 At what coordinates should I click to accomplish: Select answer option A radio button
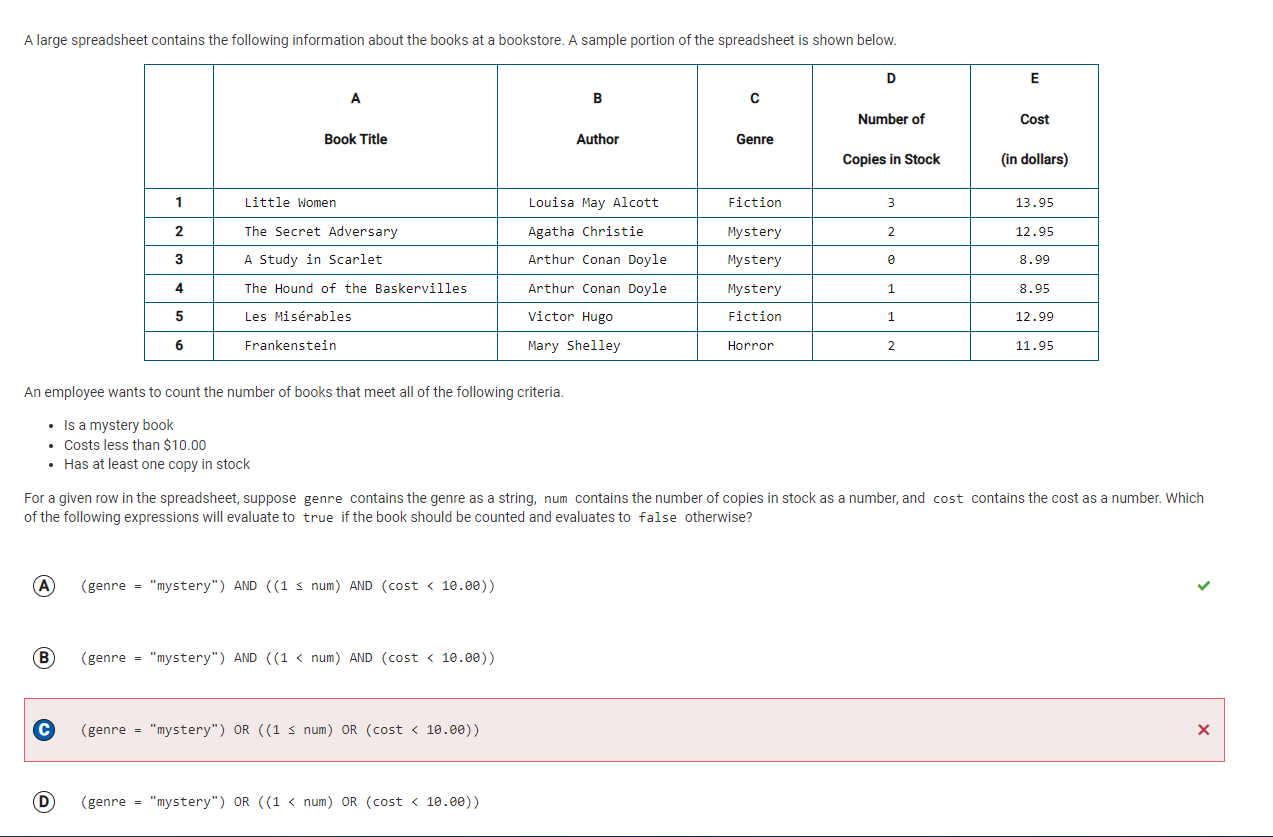click(43, 586)
